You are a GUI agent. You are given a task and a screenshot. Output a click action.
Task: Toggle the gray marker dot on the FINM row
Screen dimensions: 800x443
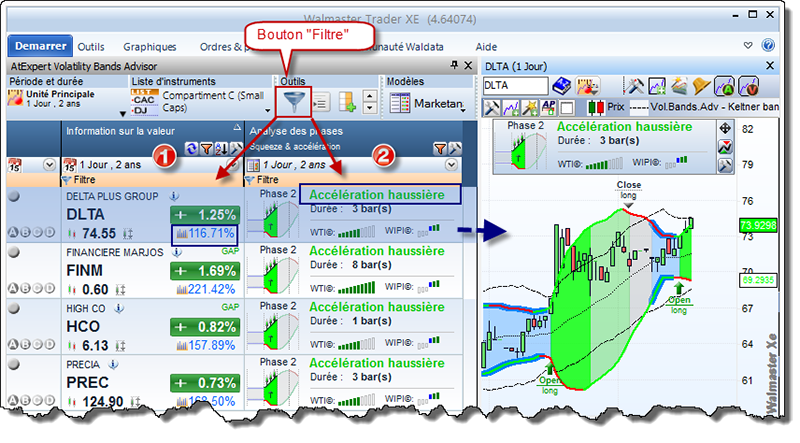14,252
